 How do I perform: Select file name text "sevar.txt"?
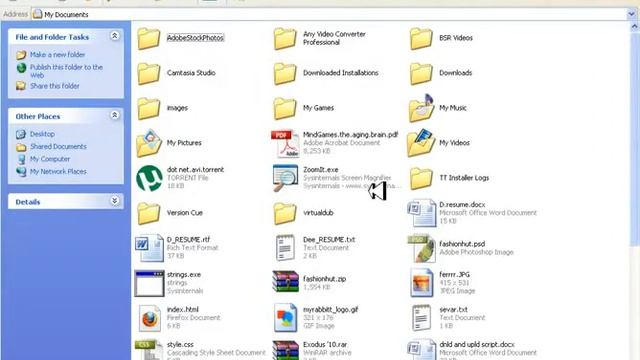[x=453, y=310]
